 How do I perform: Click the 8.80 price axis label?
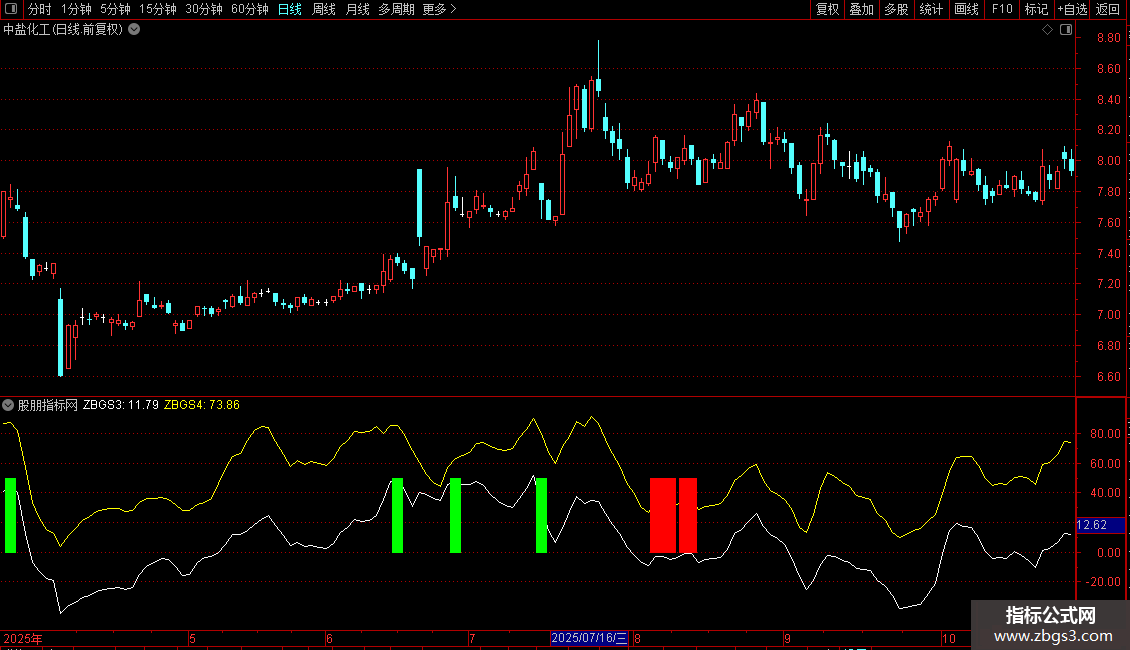tap(1108, 37)
